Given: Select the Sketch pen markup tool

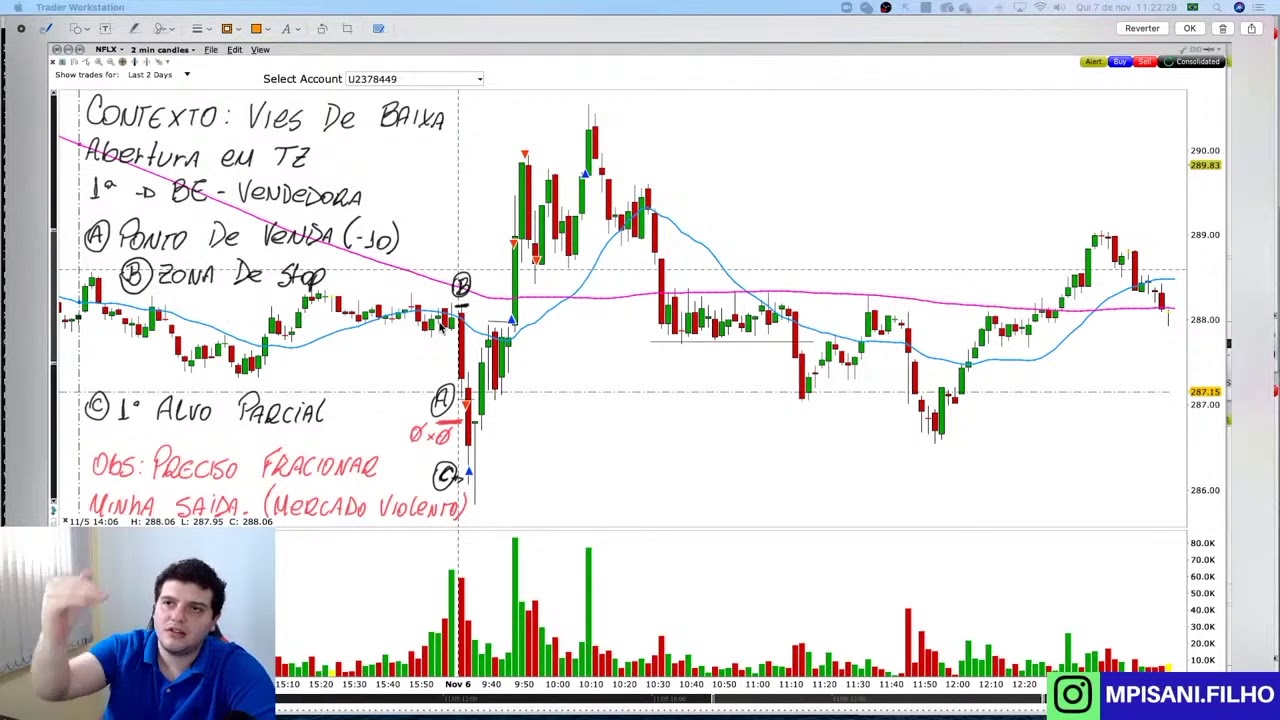Looking at the screenshot, I should (x=46, y=29).
